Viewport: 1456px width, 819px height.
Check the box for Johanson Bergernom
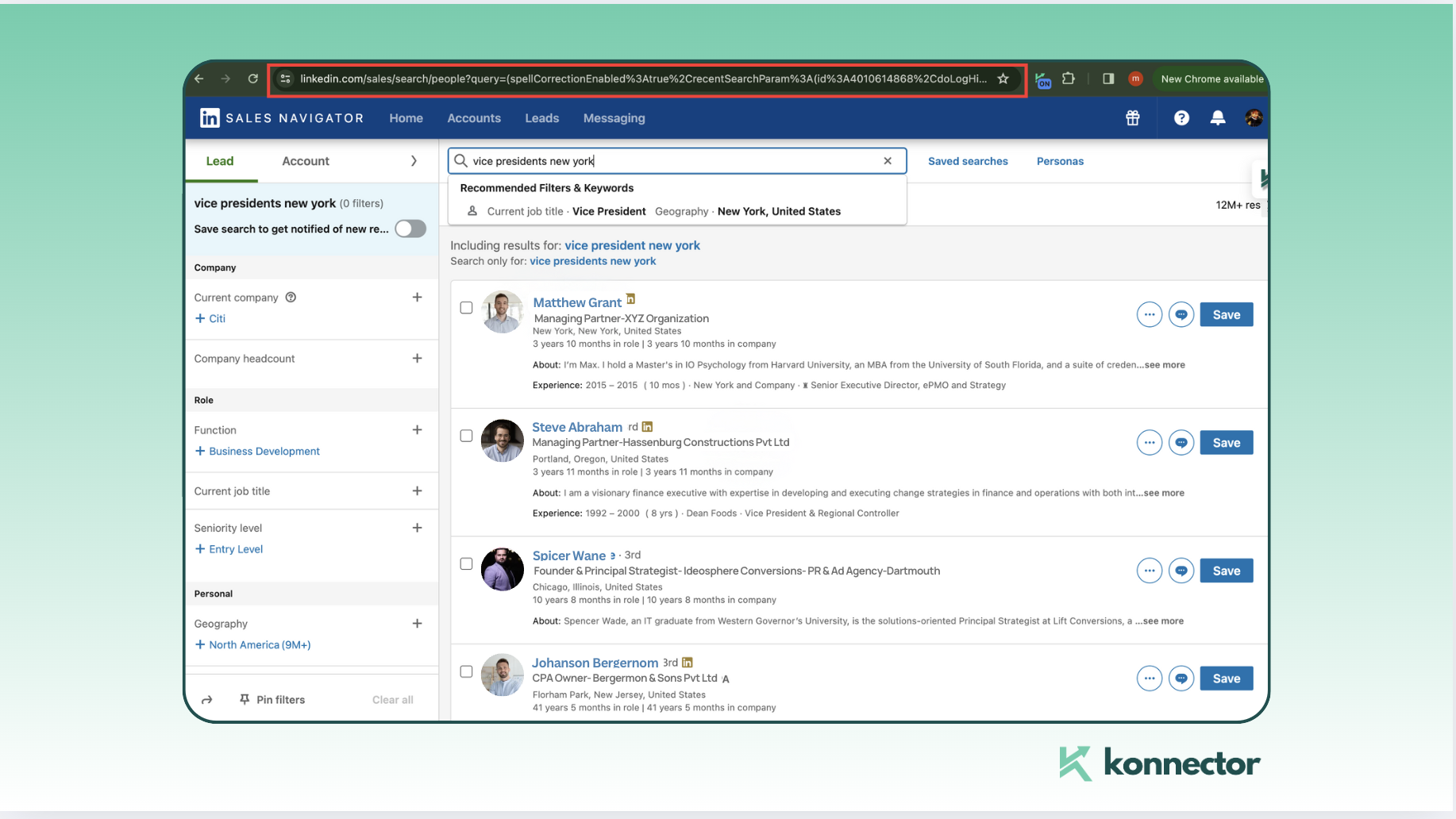click(x=466, y=671)
